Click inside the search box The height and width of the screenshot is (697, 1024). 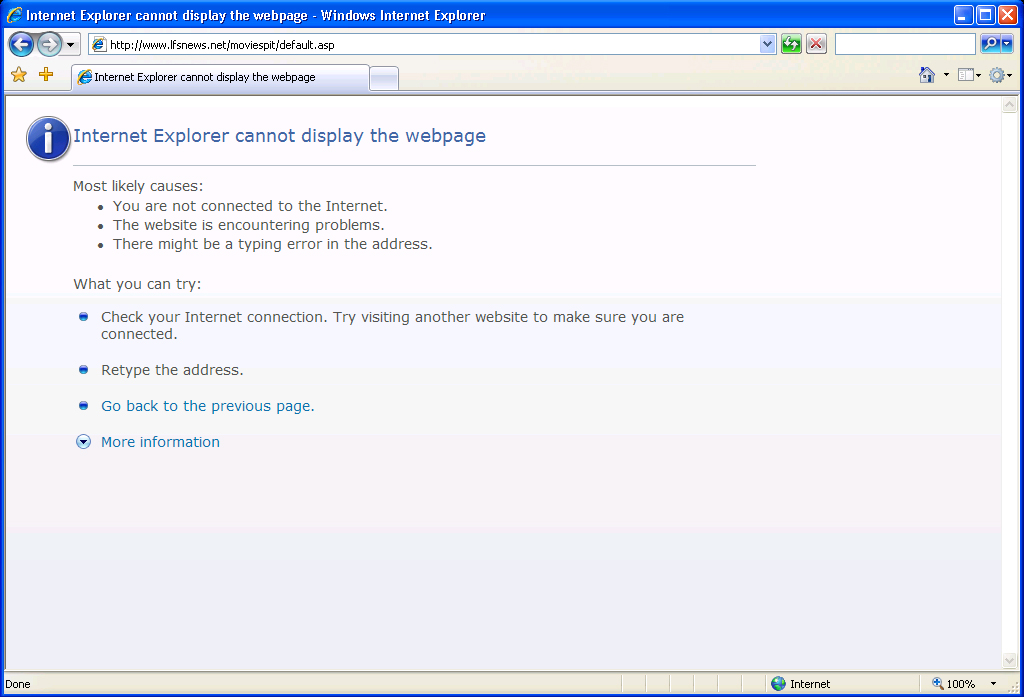tap(905, 44)
